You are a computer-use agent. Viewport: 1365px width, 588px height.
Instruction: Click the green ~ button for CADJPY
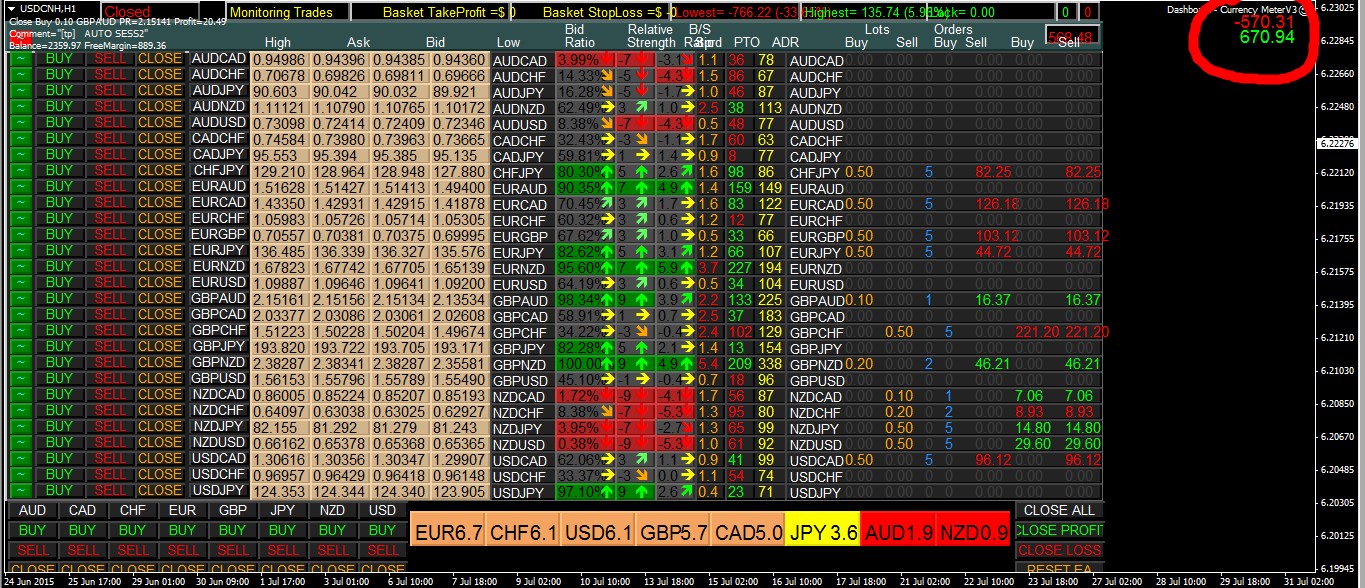coord(20,155)
